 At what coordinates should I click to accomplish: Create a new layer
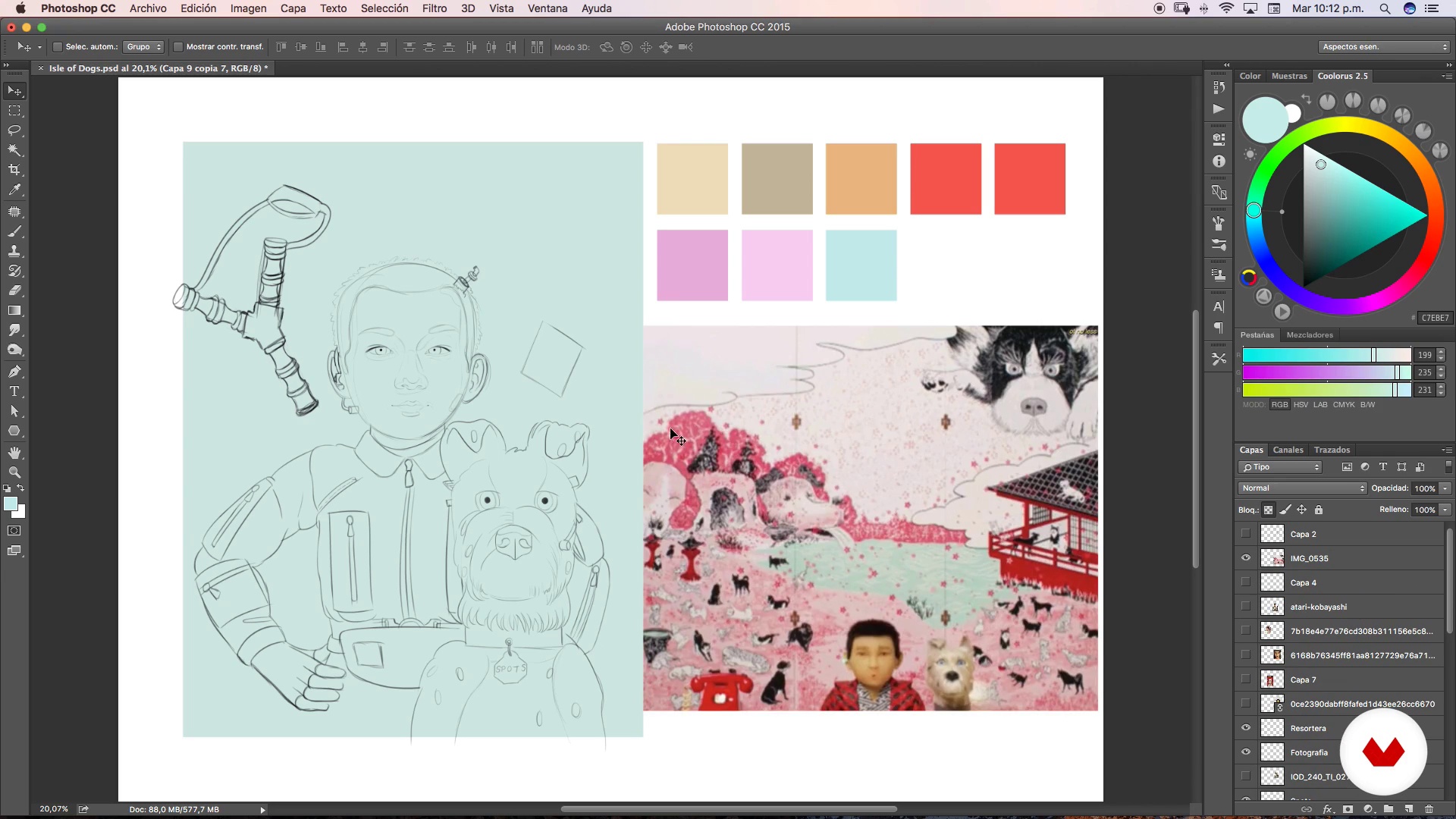tap(1409, 809)
